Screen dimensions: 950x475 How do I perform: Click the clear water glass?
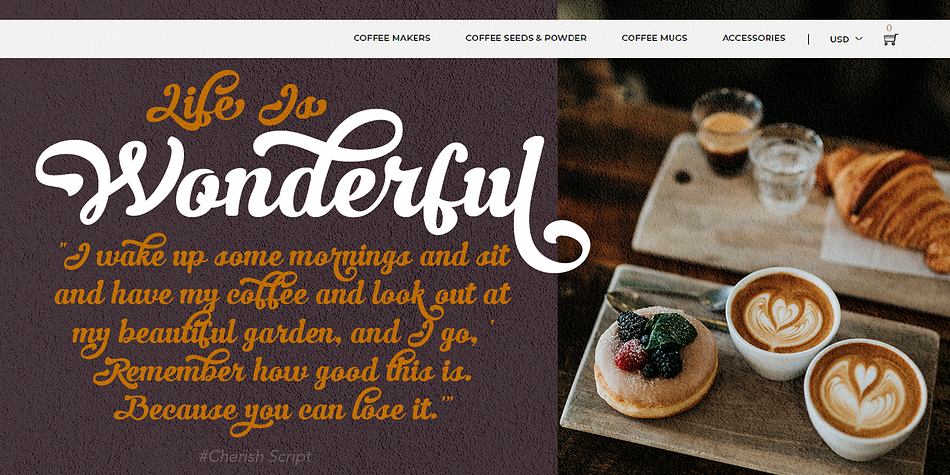point(786,167)
